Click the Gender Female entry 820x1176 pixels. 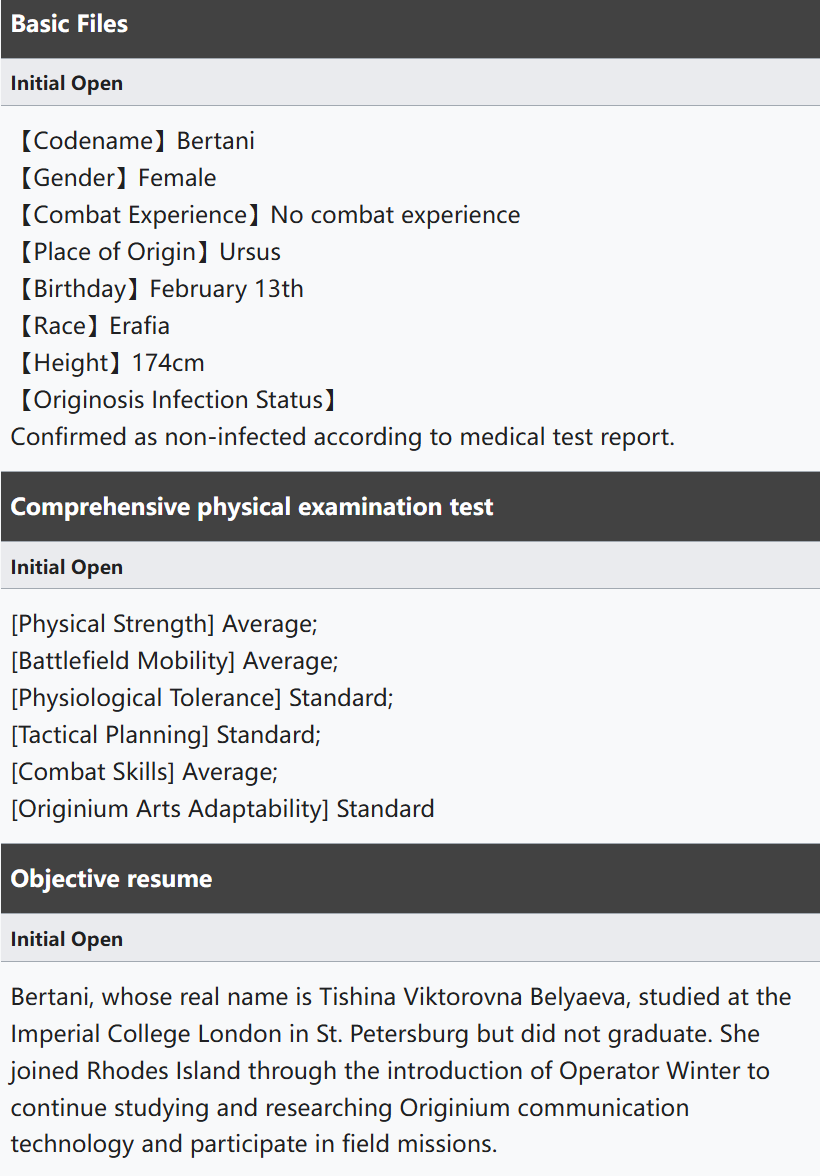point(115,178)
